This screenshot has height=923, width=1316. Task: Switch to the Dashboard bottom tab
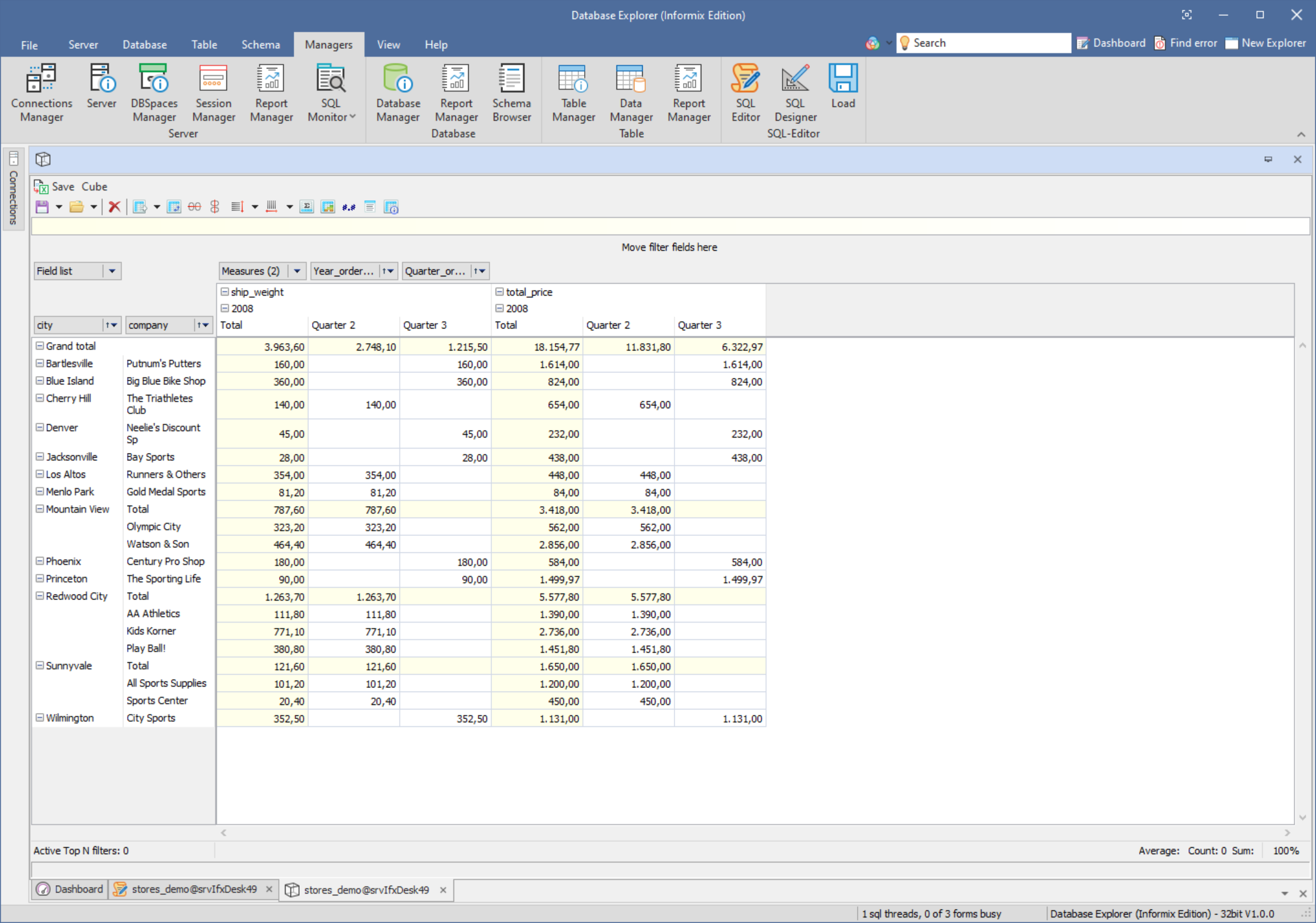70,889
